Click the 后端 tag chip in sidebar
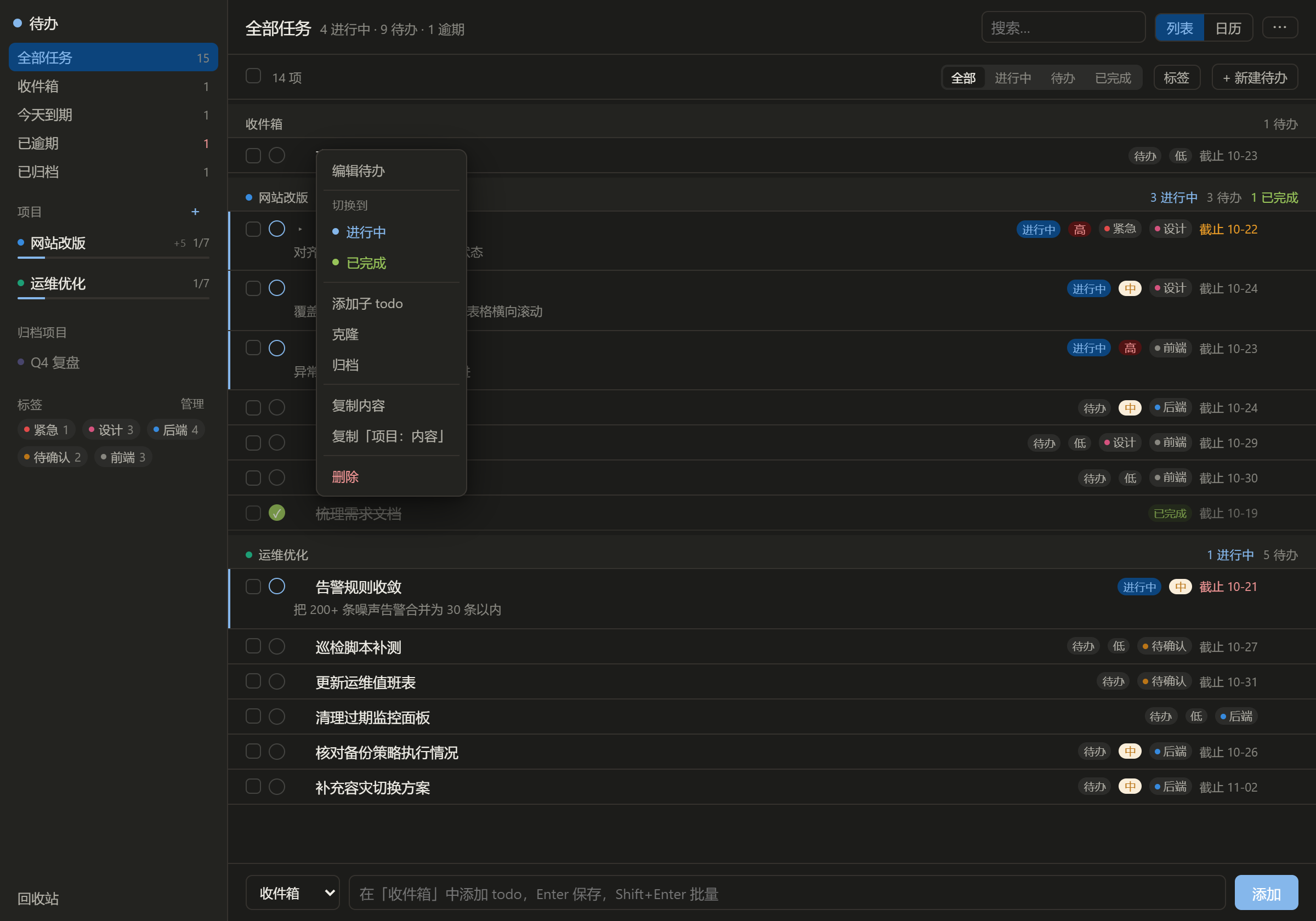The height and width of the screenshot is (921, 1316). pyautogui.click(x=175, y=430)
